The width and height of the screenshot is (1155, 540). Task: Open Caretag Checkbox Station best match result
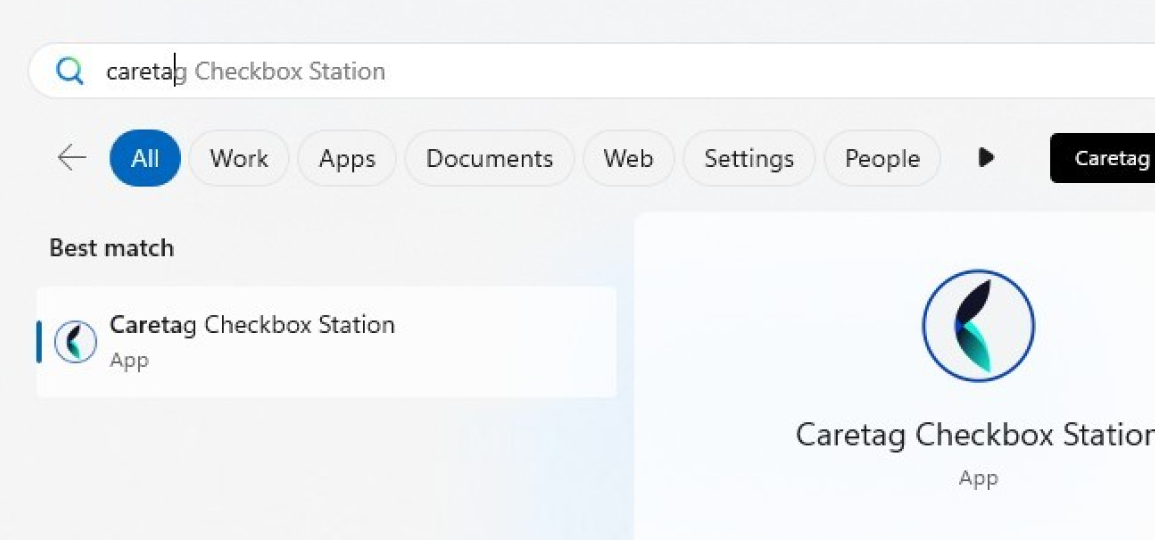(326, 342)
